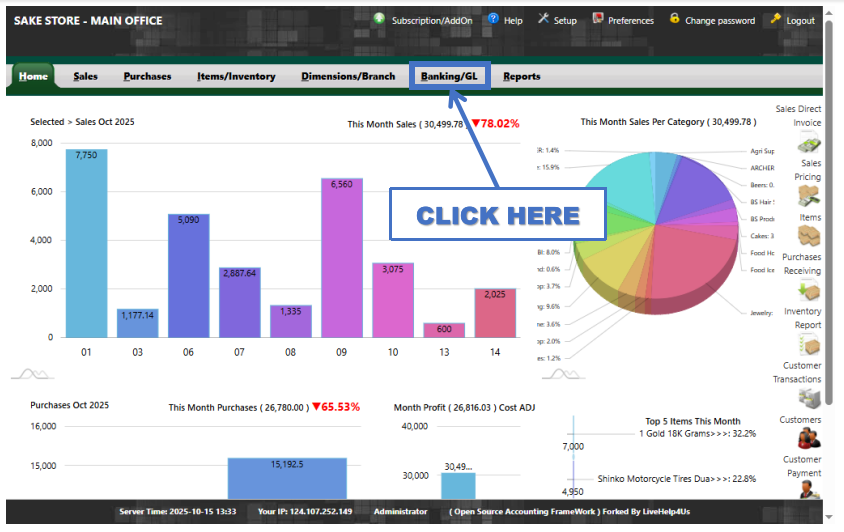Click the Setup wrench icon

[x=544, y=19]
